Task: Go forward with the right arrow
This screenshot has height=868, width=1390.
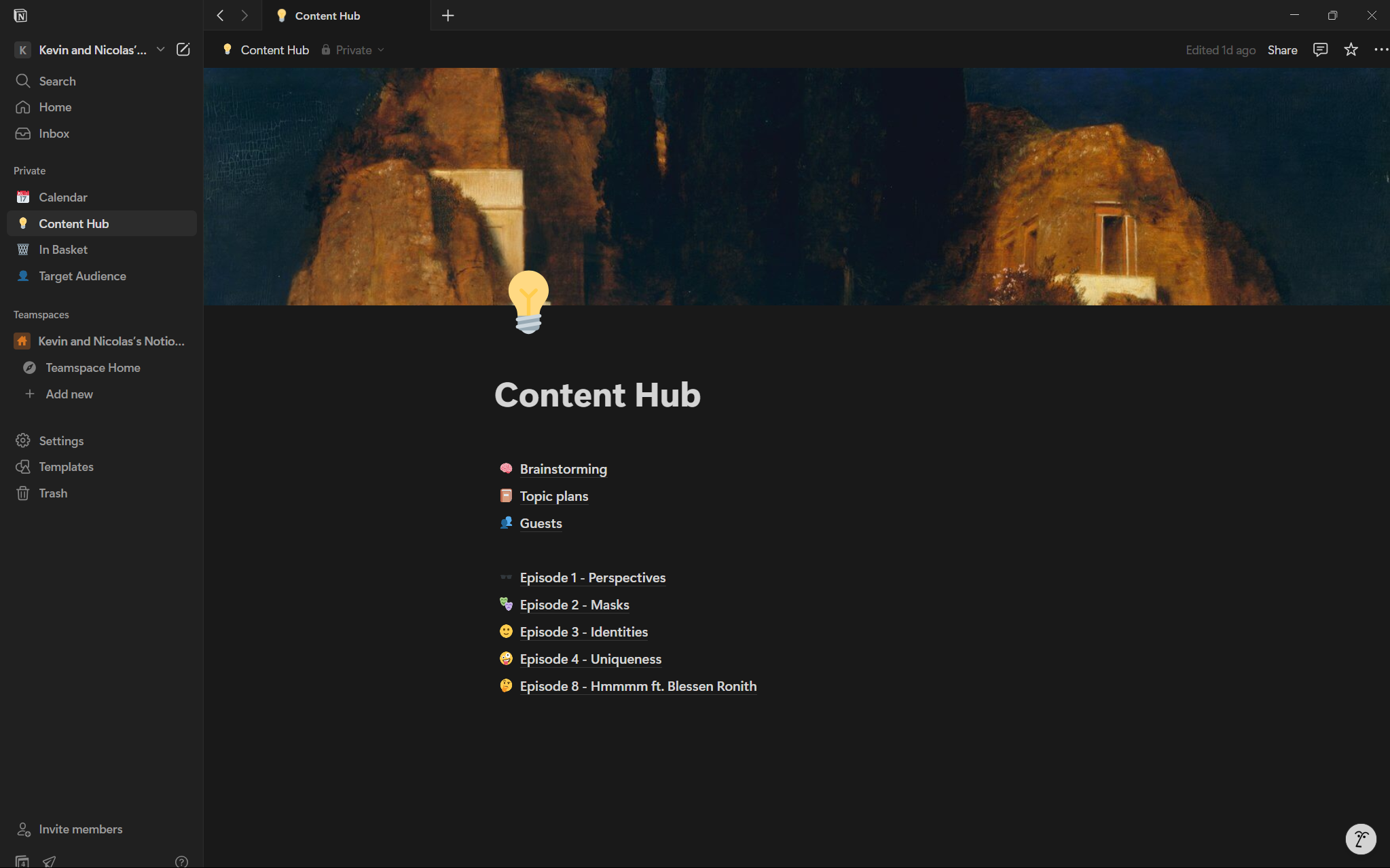Action: coord(244,15)
